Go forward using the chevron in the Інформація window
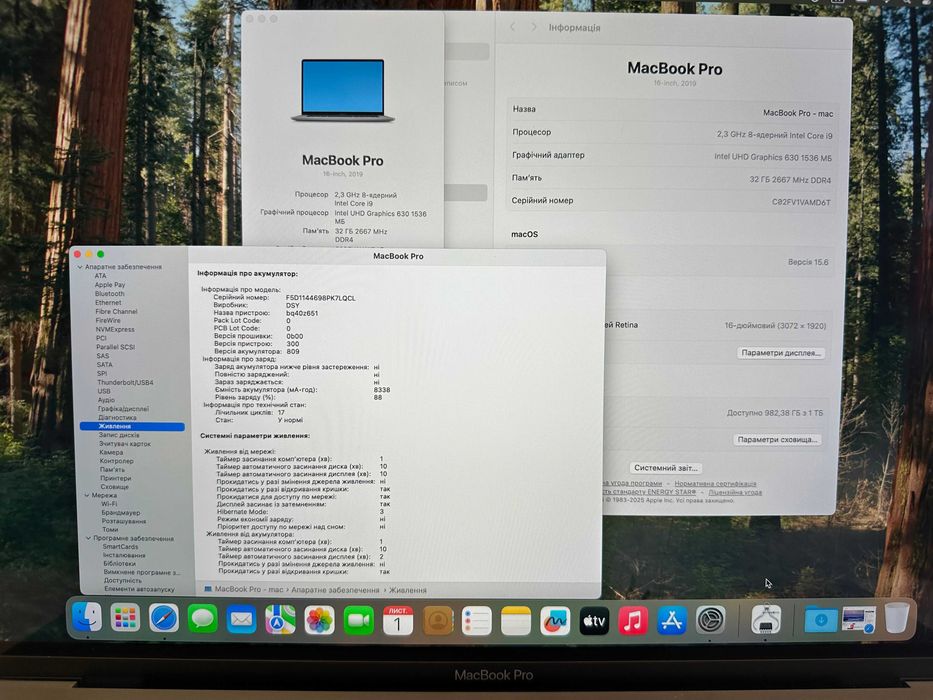The width and height of the screenshot is (933, 700). pos(534,27)
